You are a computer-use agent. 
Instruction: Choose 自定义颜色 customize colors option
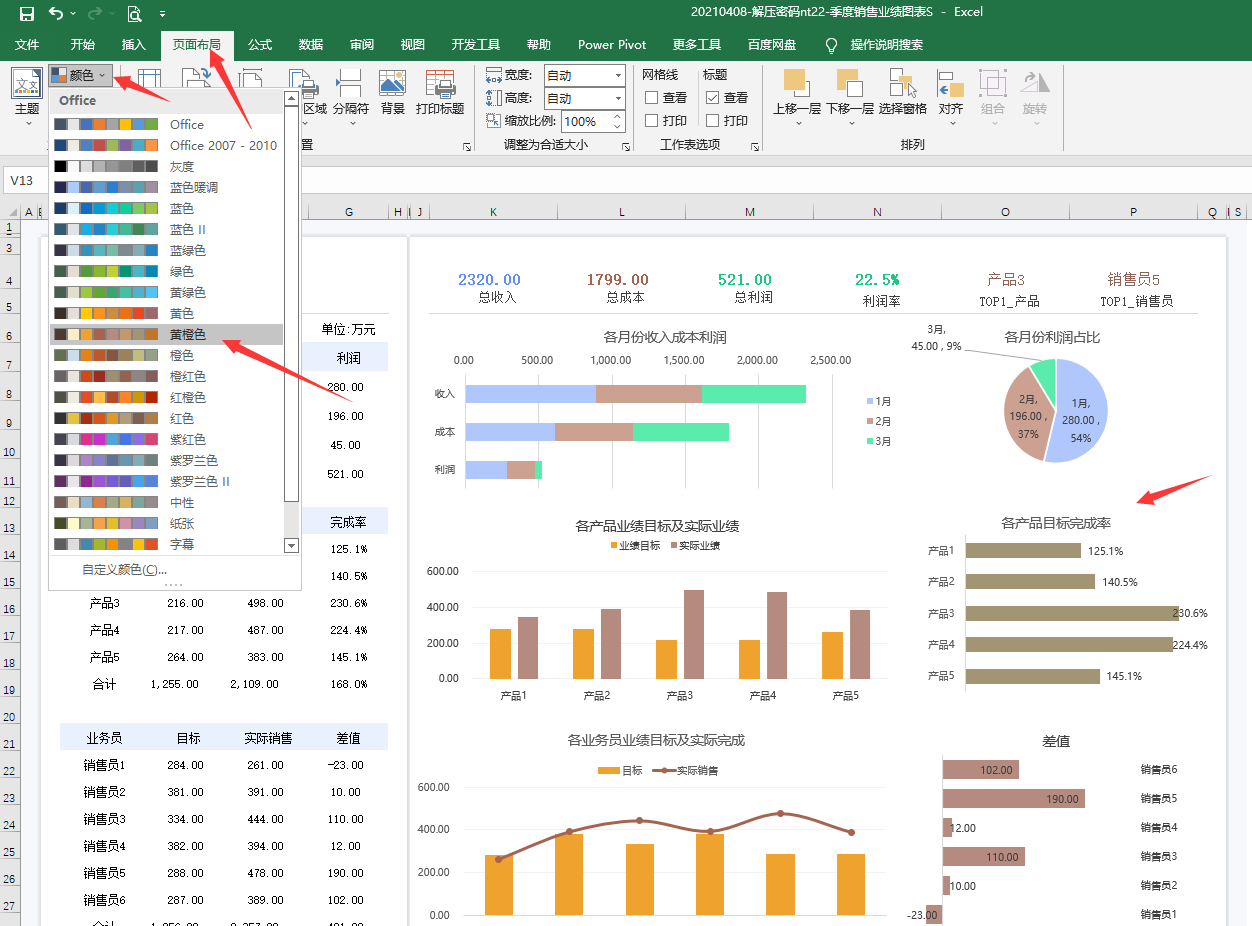pos(124,570)
